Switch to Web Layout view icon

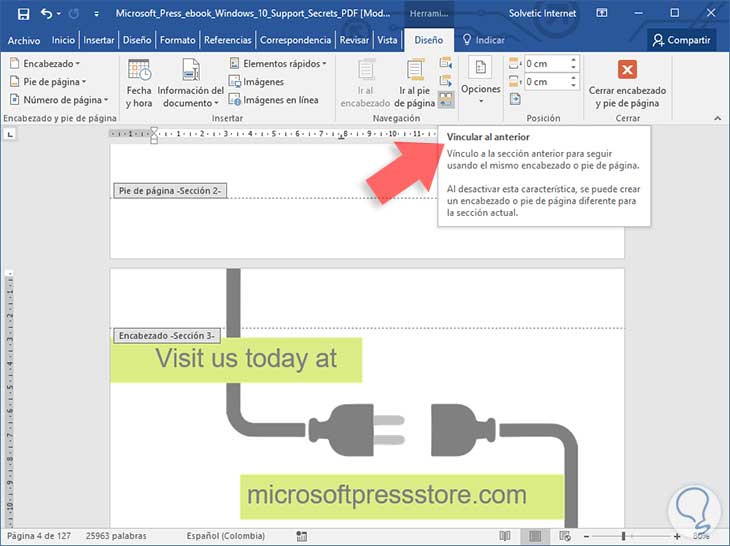(565, 536)
